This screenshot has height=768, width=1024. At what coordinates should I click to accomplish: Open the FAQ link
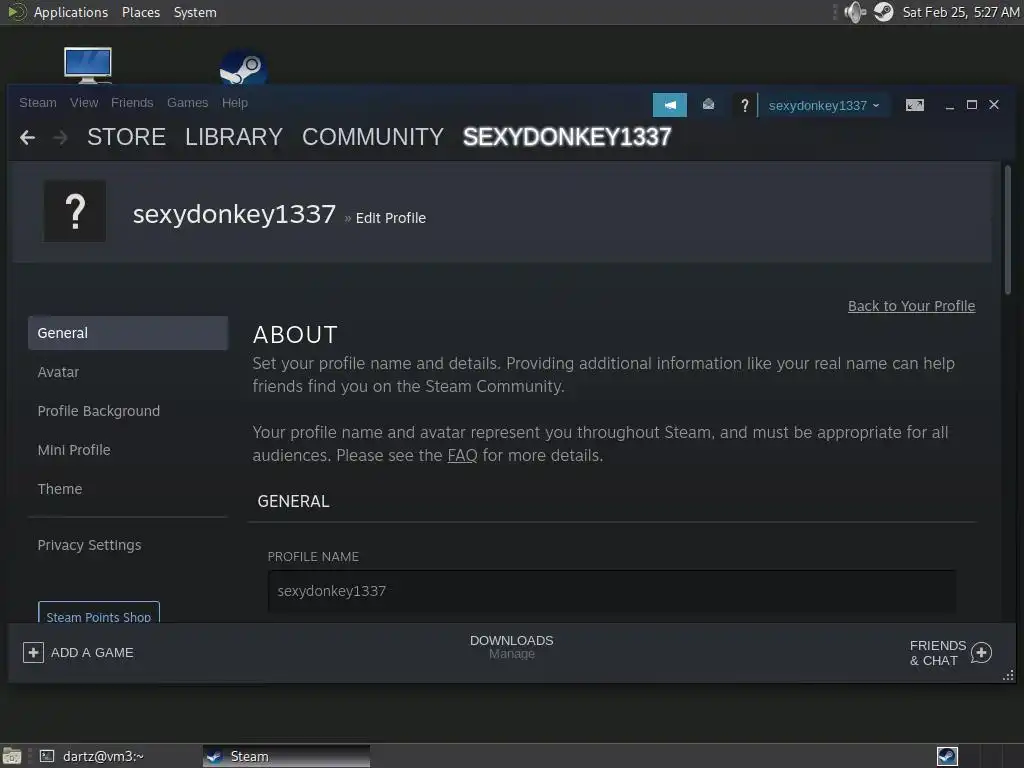point(462,455)
